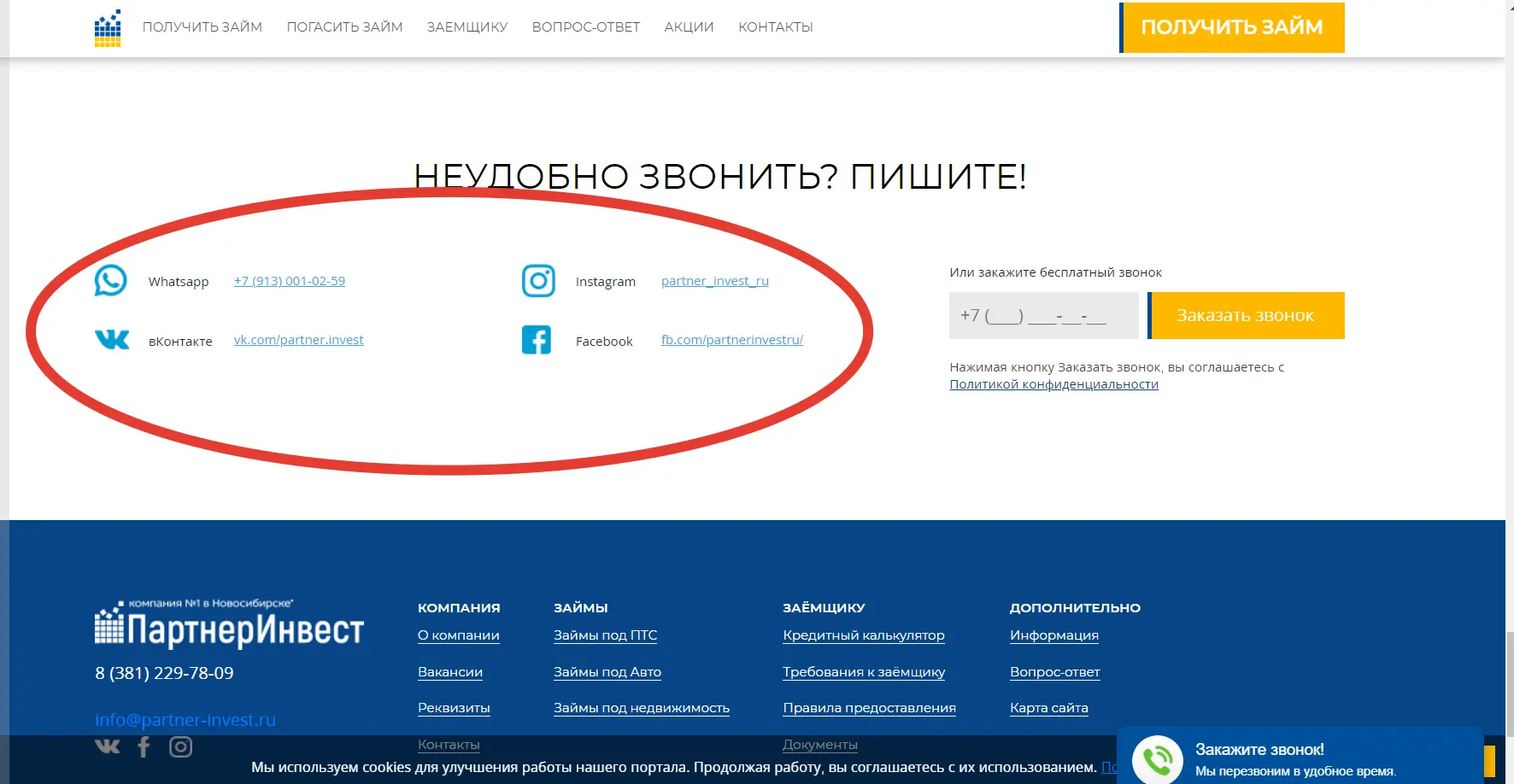
Task: Click the ПартнерИнвест footer logo
Action: pos(229,625)
